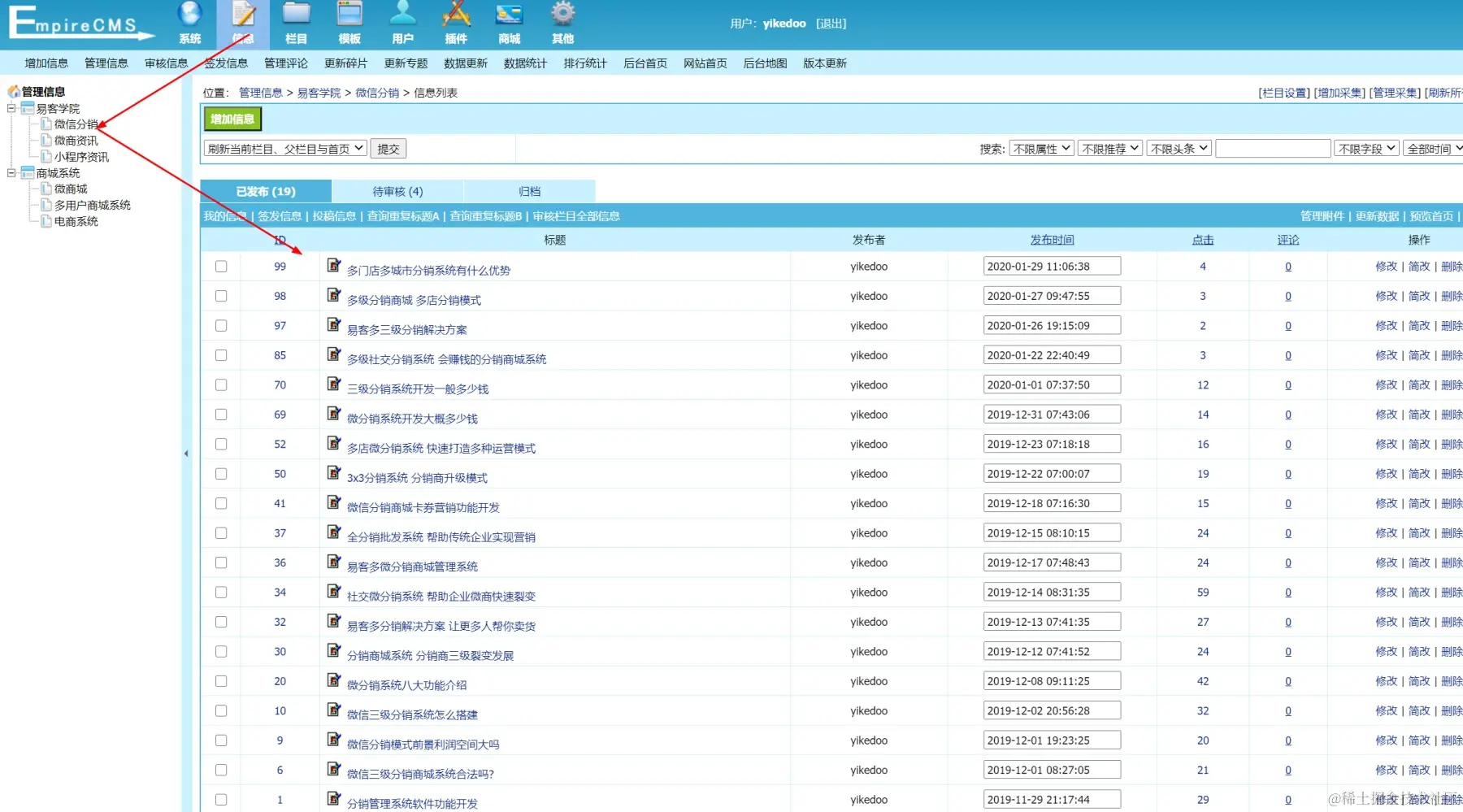This screenshot has width=1463, height=812.
Task: Click the search keyword input field
Action: (x=1273, y=149)
